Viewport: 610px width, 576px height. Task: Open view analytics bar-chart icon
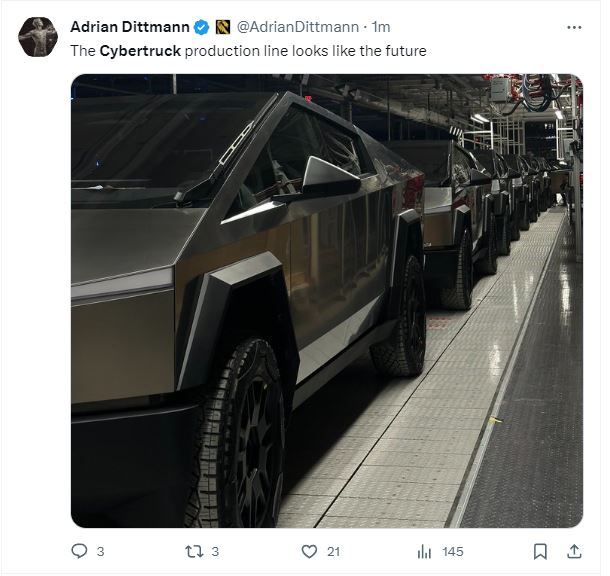click(424, 551)
